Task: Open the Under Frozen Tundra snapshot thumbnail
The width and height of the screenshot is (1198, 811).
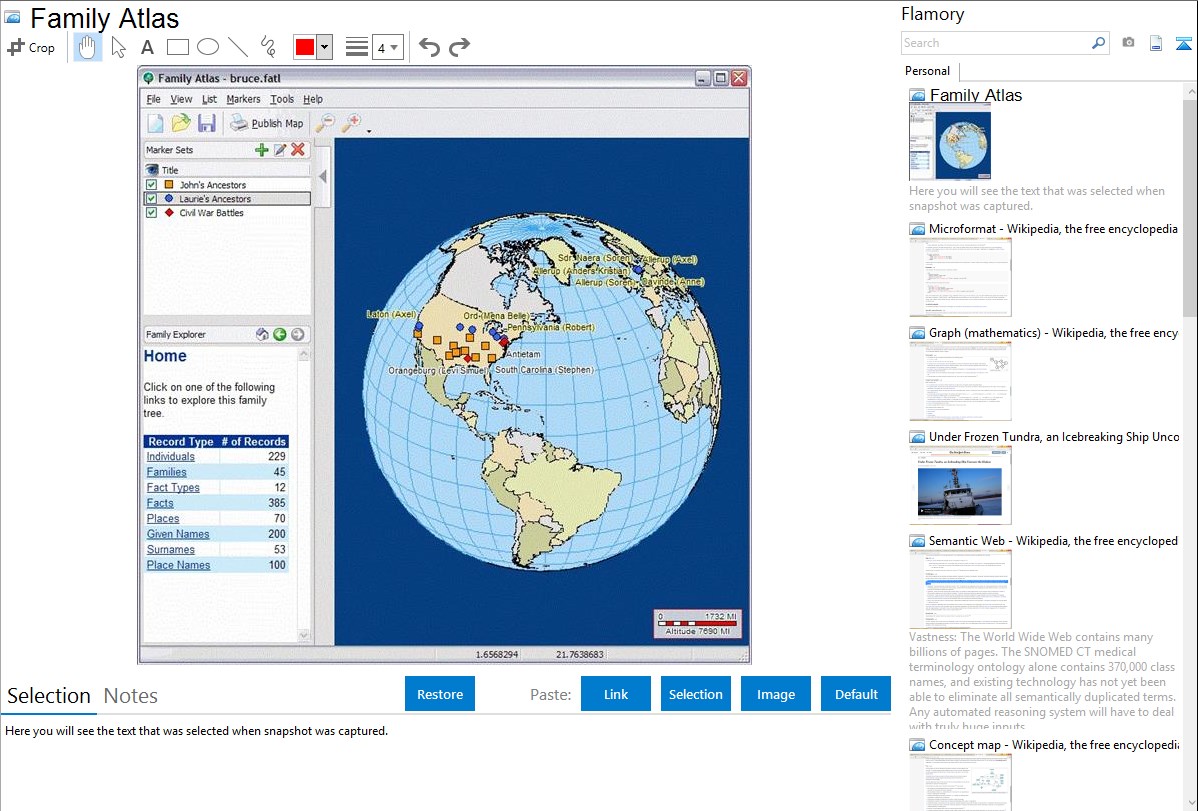Action: pyautogui.click(x=960, y=485)
